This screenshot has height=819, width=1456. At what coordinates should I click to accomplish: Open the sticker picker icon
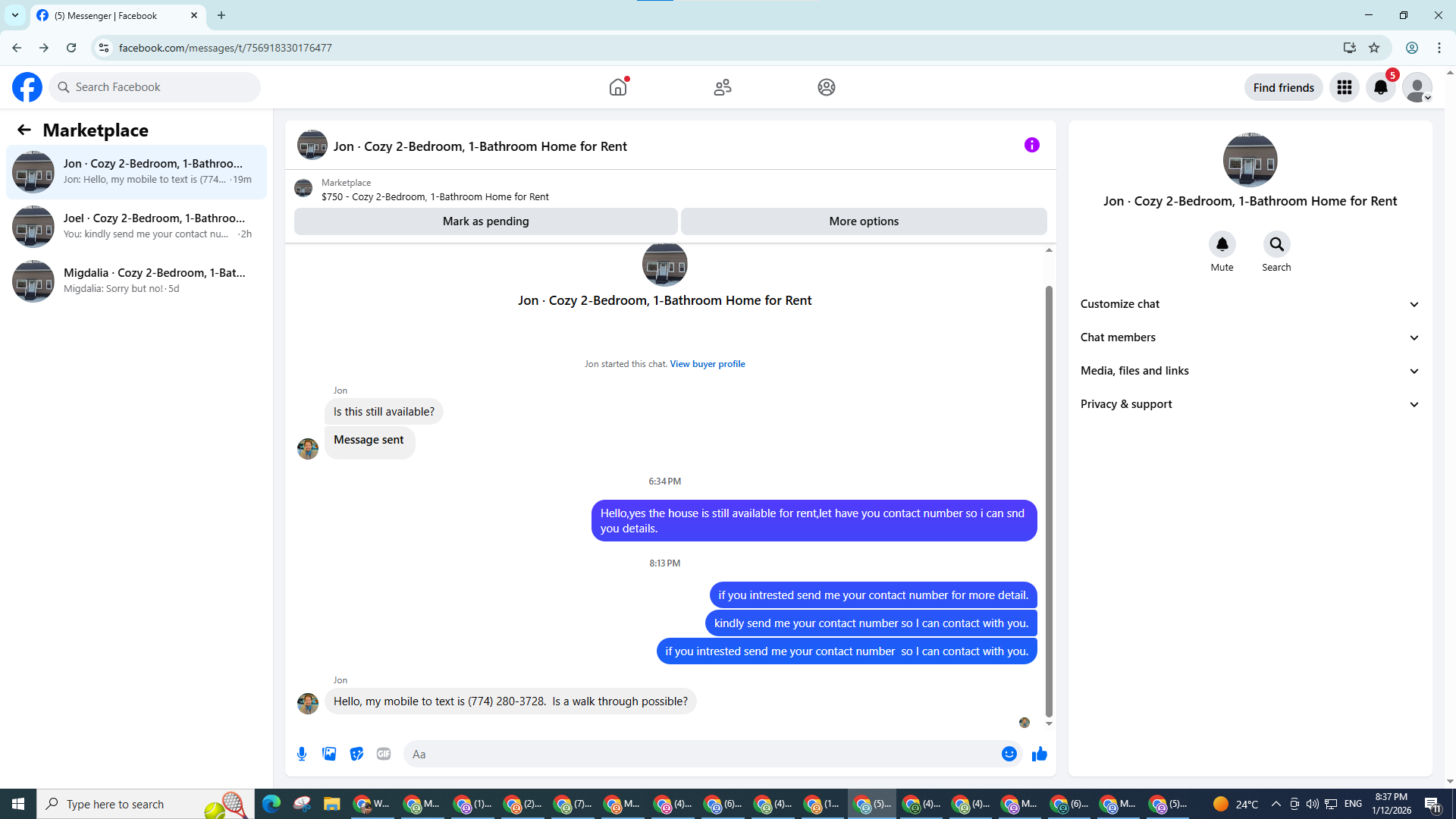point(356,754)
